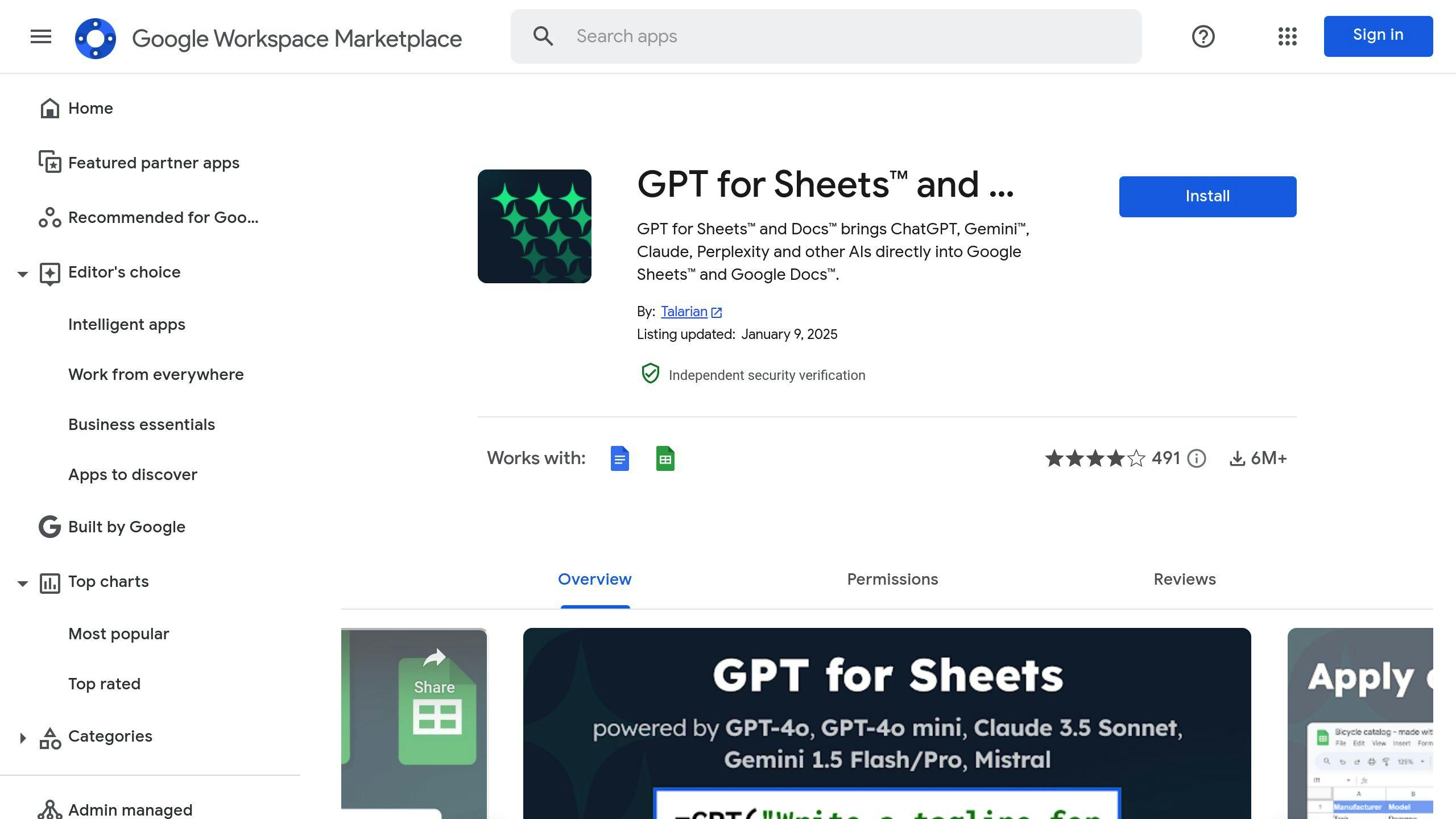Click the Independent security verification text
Image resolution: width=1456 pixels, height=819 pixels.
tap(767, 375)
